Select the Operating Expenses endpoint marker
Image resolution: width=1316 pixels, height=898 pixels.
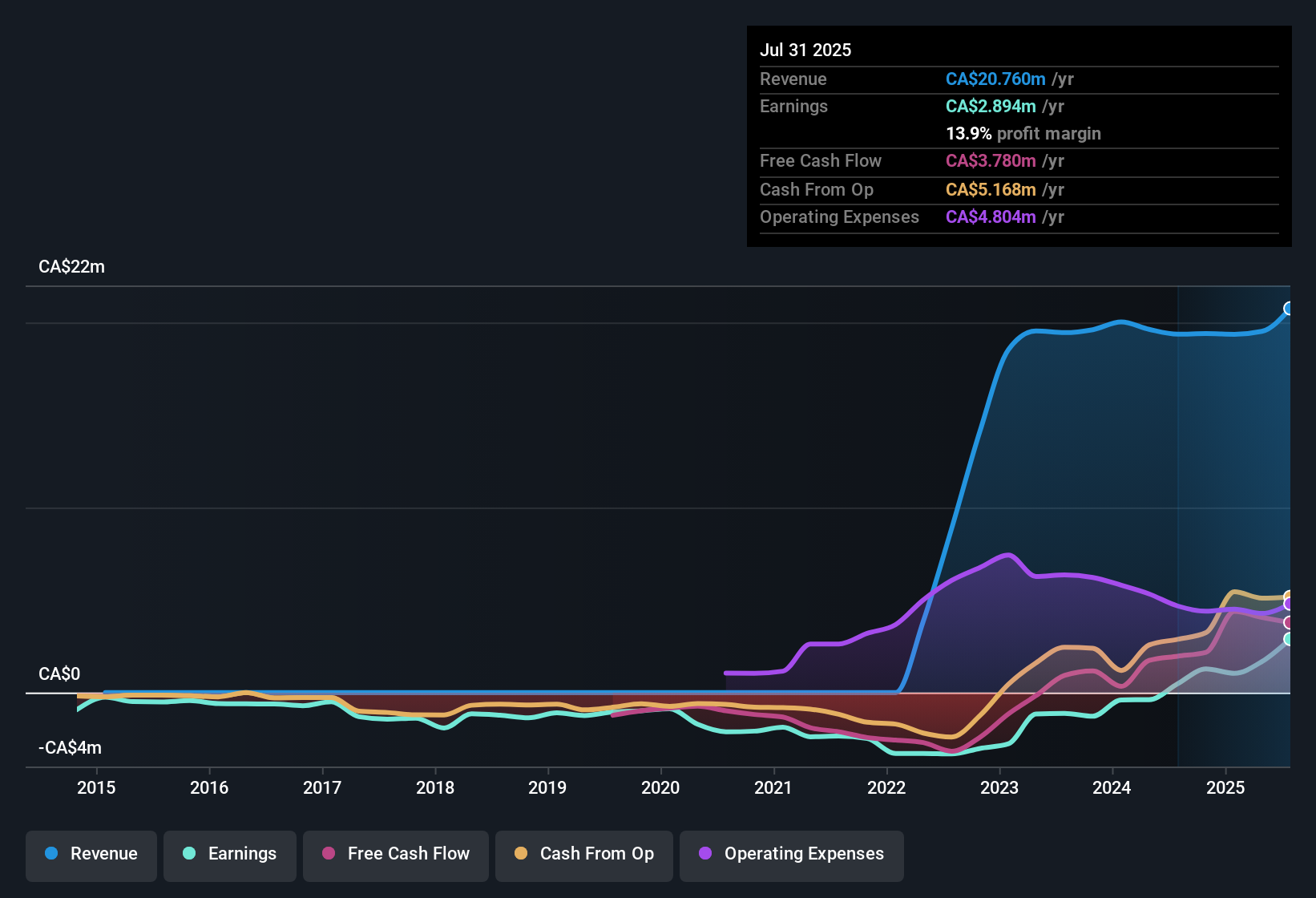click(1288, 604)
